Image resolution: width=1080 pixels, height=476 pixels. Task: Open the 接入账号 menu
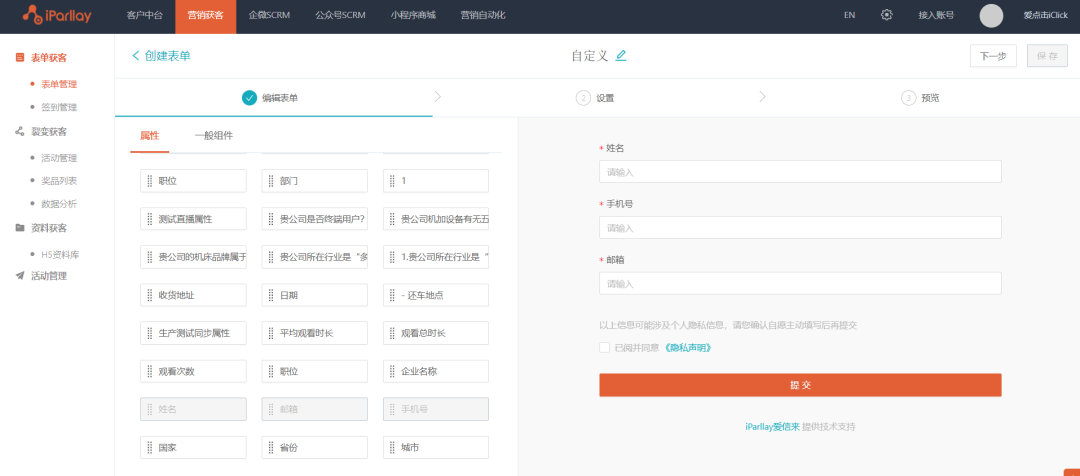coord(935,15)
